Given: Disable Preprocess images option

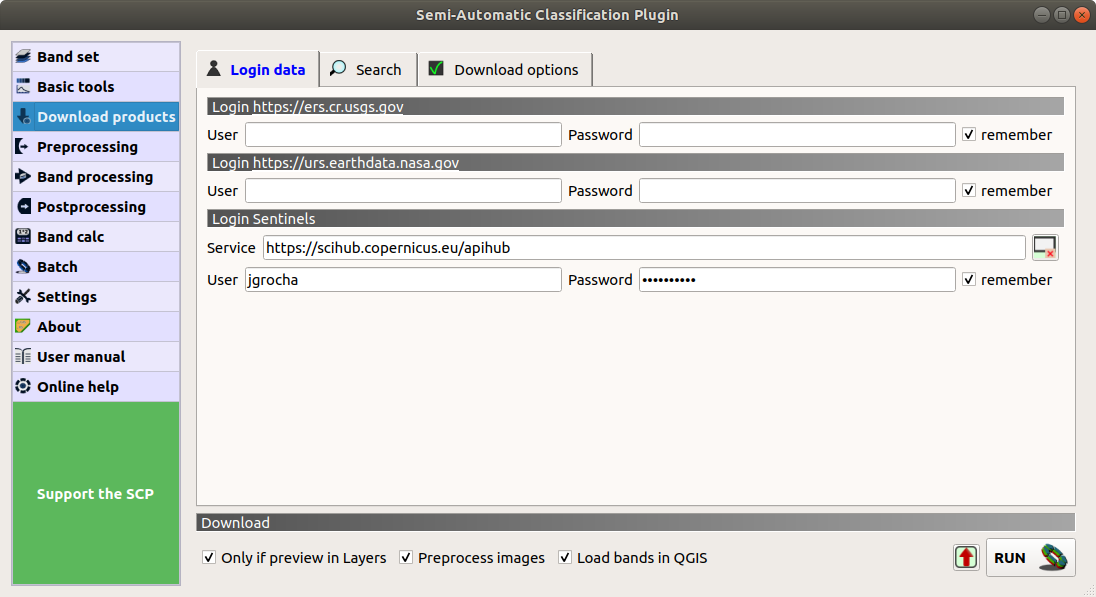Looking at the screenshot, I should (x=406, y=558).
